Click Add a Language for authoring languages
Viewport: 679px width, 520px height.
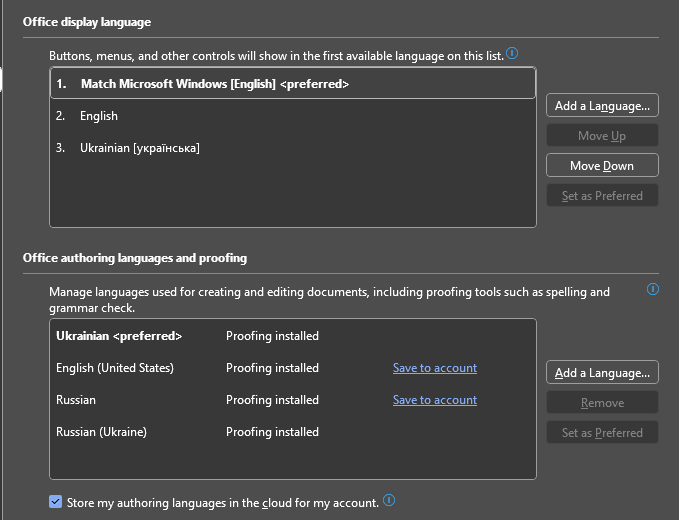(x=602, y=373)
